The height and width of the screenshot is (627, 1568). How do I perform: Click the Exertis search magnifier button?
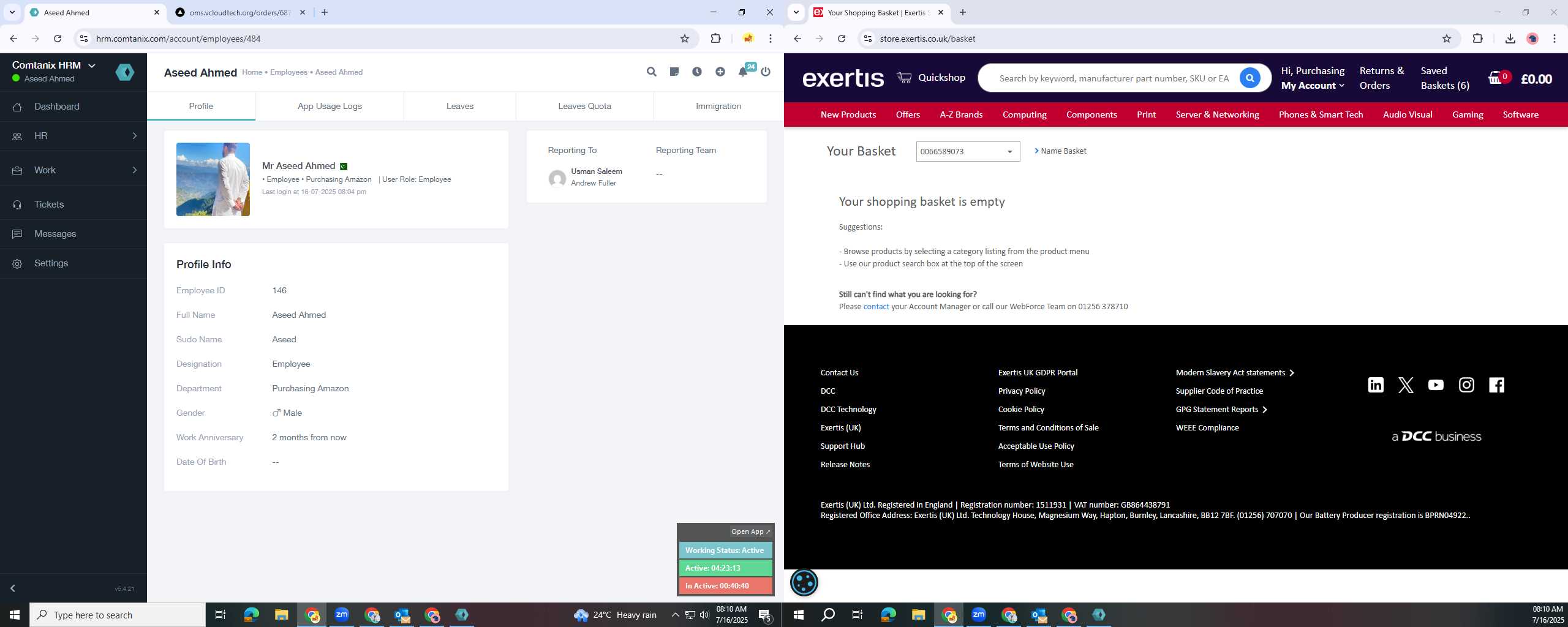[x=1250, y=78]
